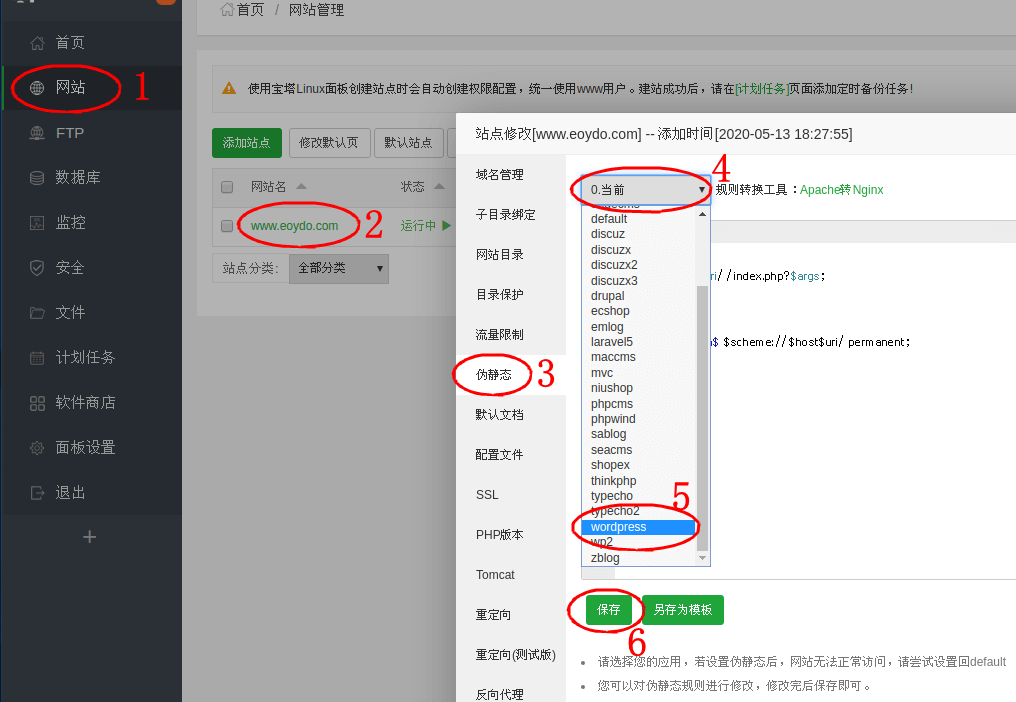Select 'drupal' in the template list
This screenshot has width=1016, height=702.
click(639, 296)
